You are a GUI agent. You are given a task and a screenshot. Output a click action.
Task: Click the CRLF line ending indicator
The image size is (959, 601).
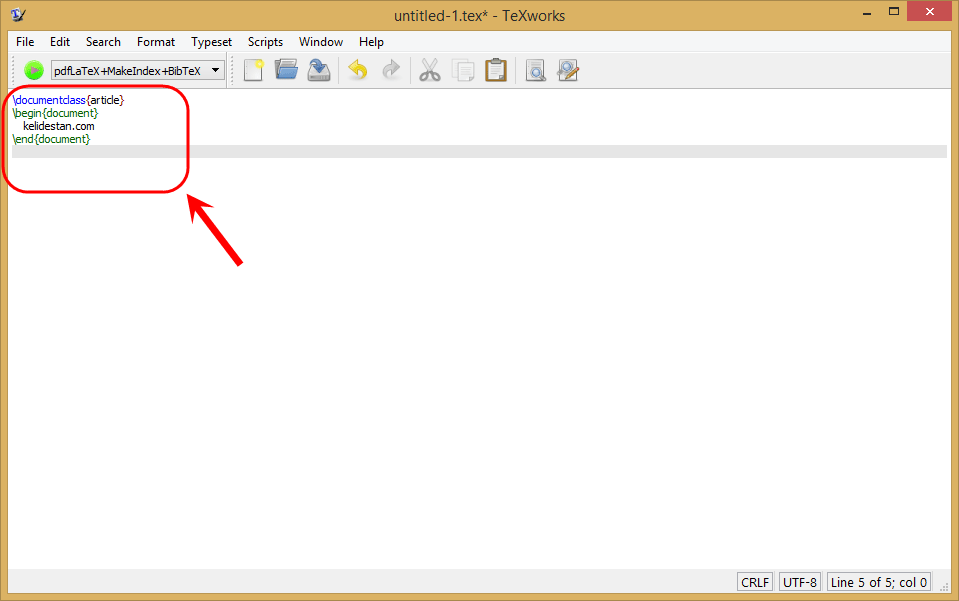(x=755, y=582)
